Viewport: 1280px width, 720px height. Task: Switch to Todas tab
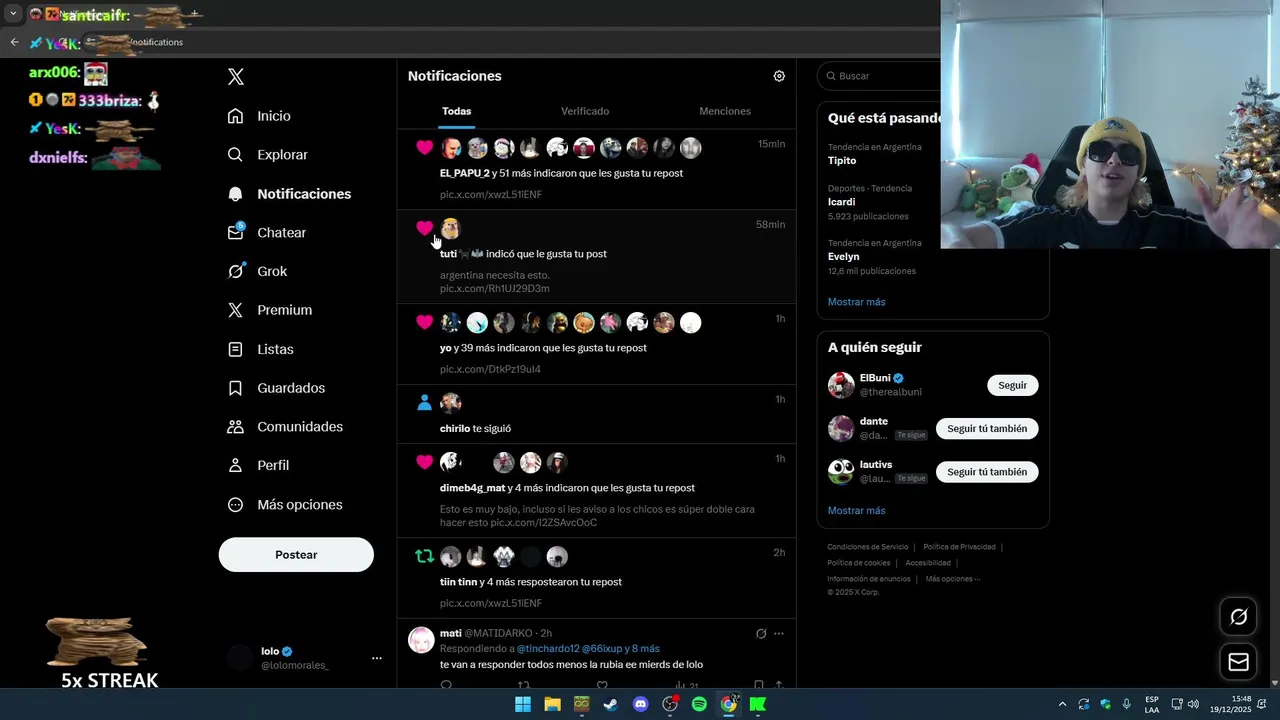(456, 111)
